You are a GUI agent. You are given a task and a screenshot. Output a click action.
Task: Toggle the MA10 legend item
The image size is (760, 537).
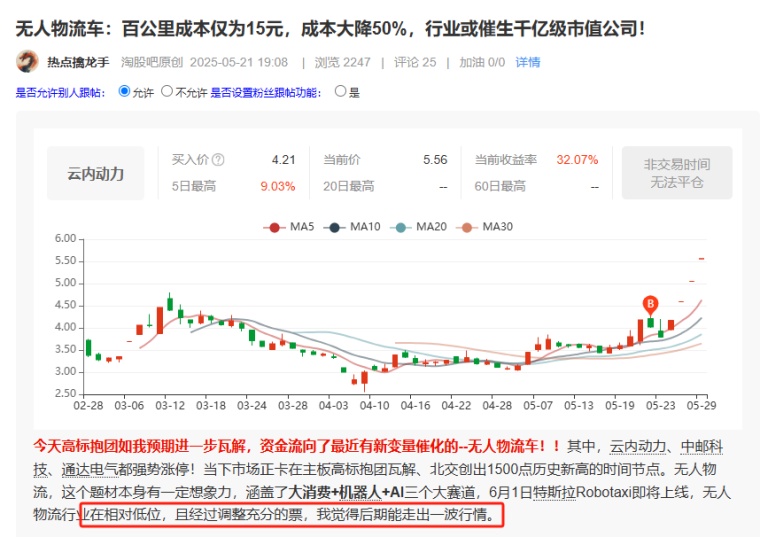(x=352, y=227)
